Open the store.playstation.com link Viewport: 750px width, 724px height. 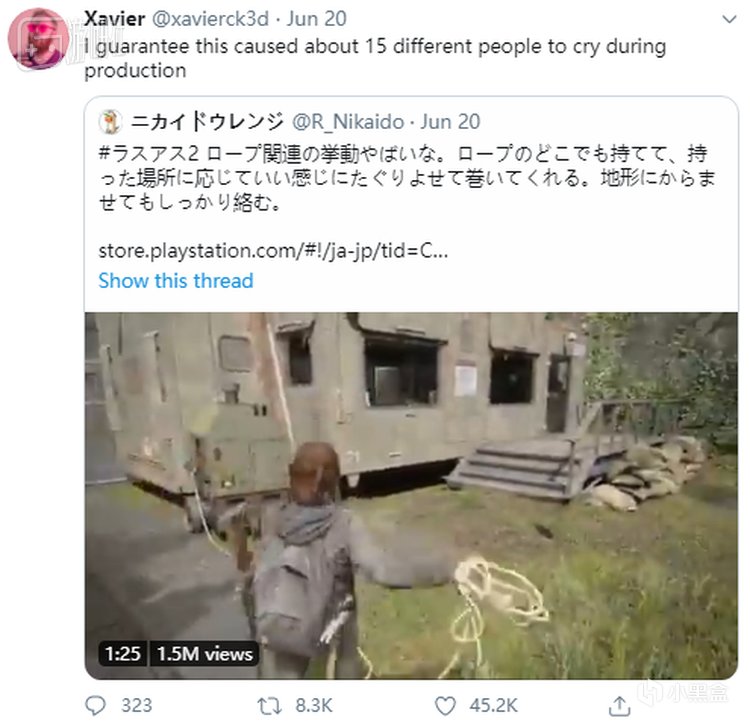click(x=273, y=250)
